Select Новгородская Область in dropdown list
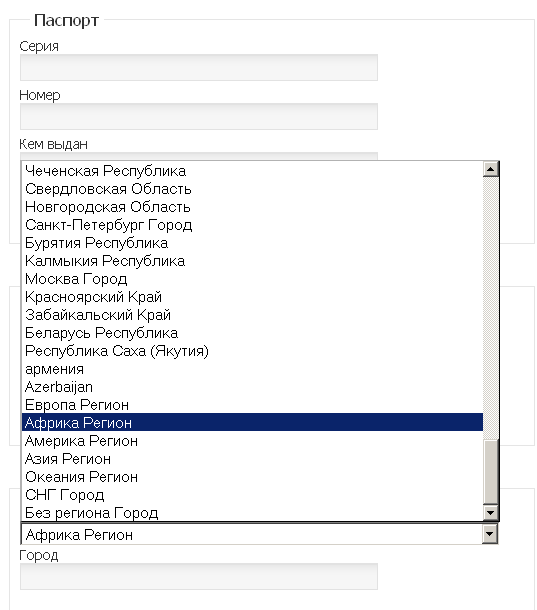The width and height of the screenshot is (537, 610). pos(252,207)
